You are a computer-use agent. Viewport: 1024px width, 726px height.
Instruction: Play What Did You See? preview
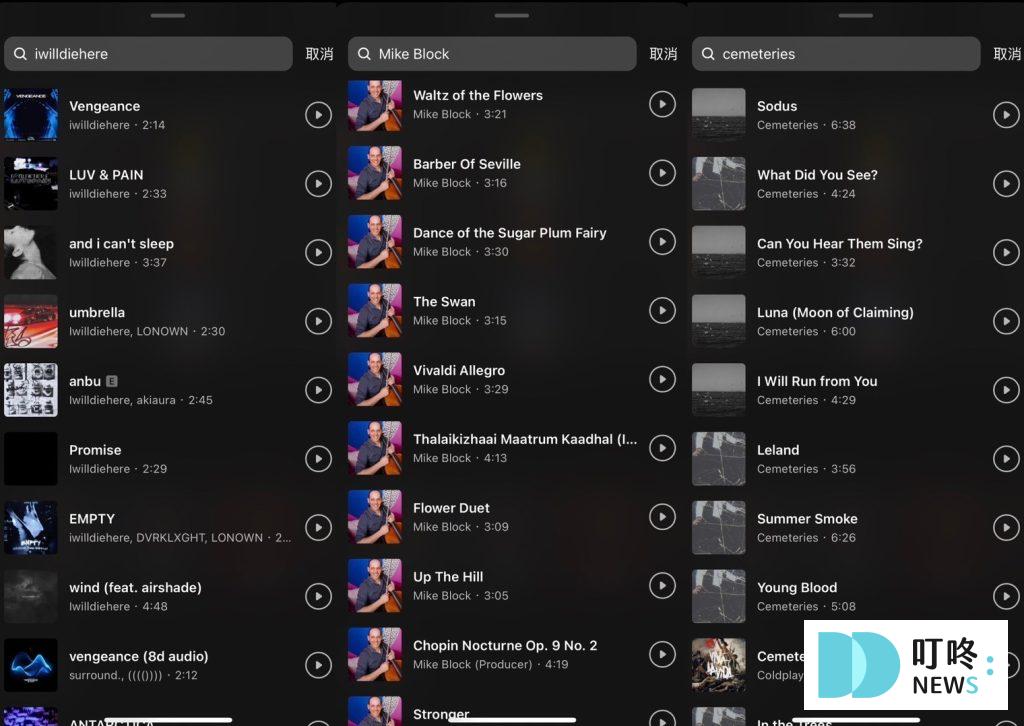point(1006,183)
